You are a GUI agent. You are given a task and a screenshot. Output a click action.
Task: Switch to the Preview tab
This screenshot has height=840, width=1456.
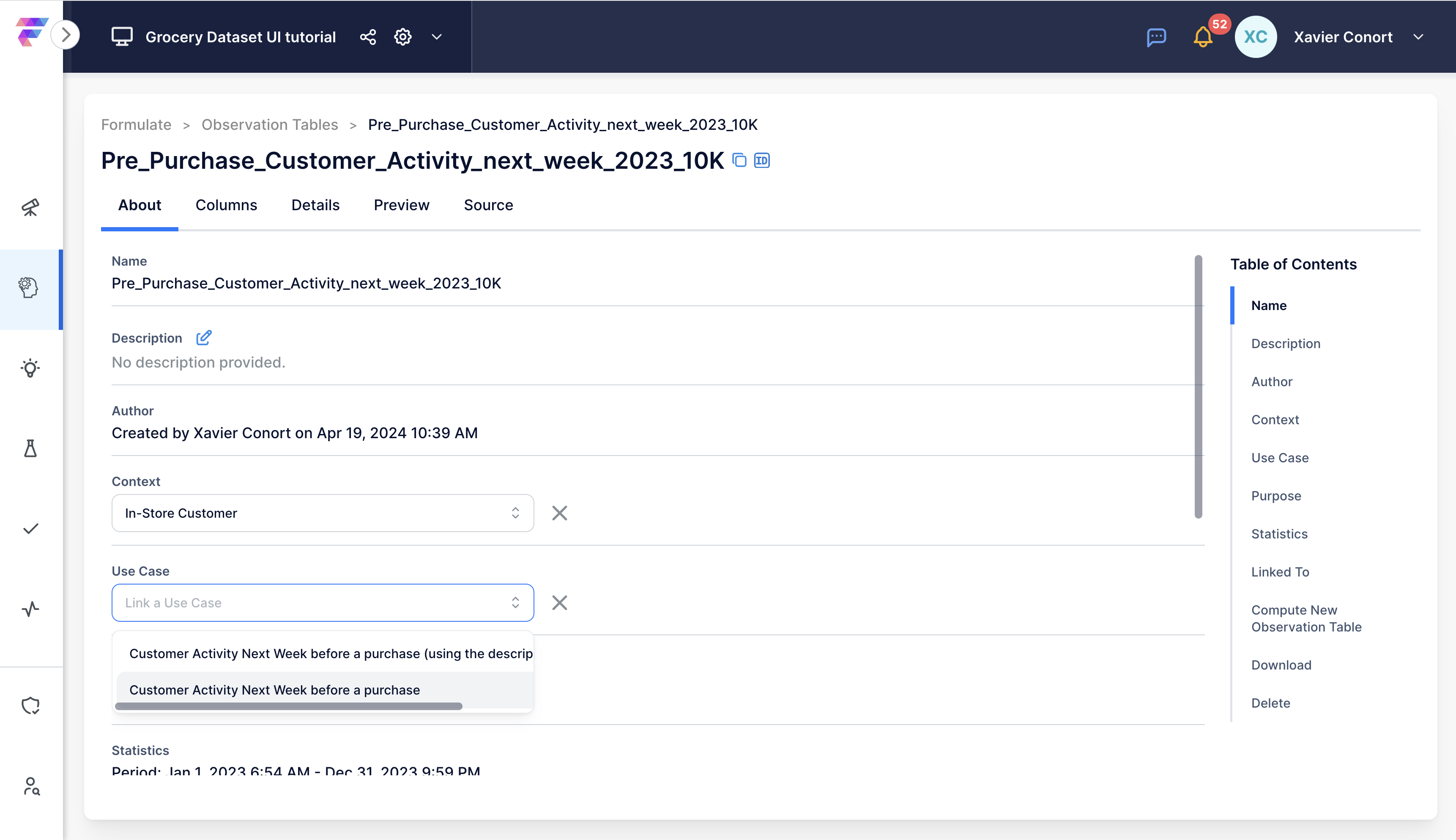pos(401,205)
